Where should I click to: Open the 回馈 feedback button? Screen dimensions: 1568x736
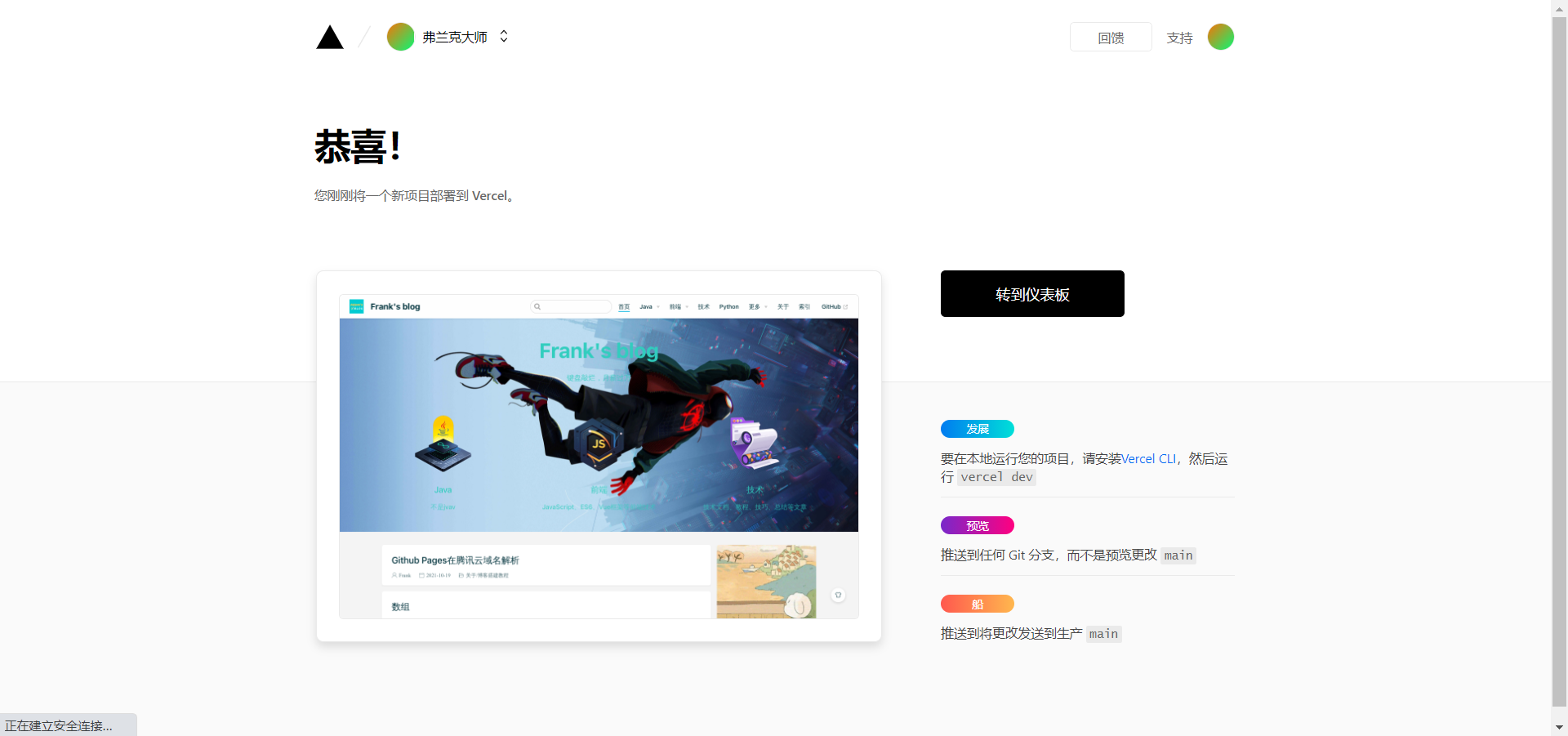point(1111,38)
